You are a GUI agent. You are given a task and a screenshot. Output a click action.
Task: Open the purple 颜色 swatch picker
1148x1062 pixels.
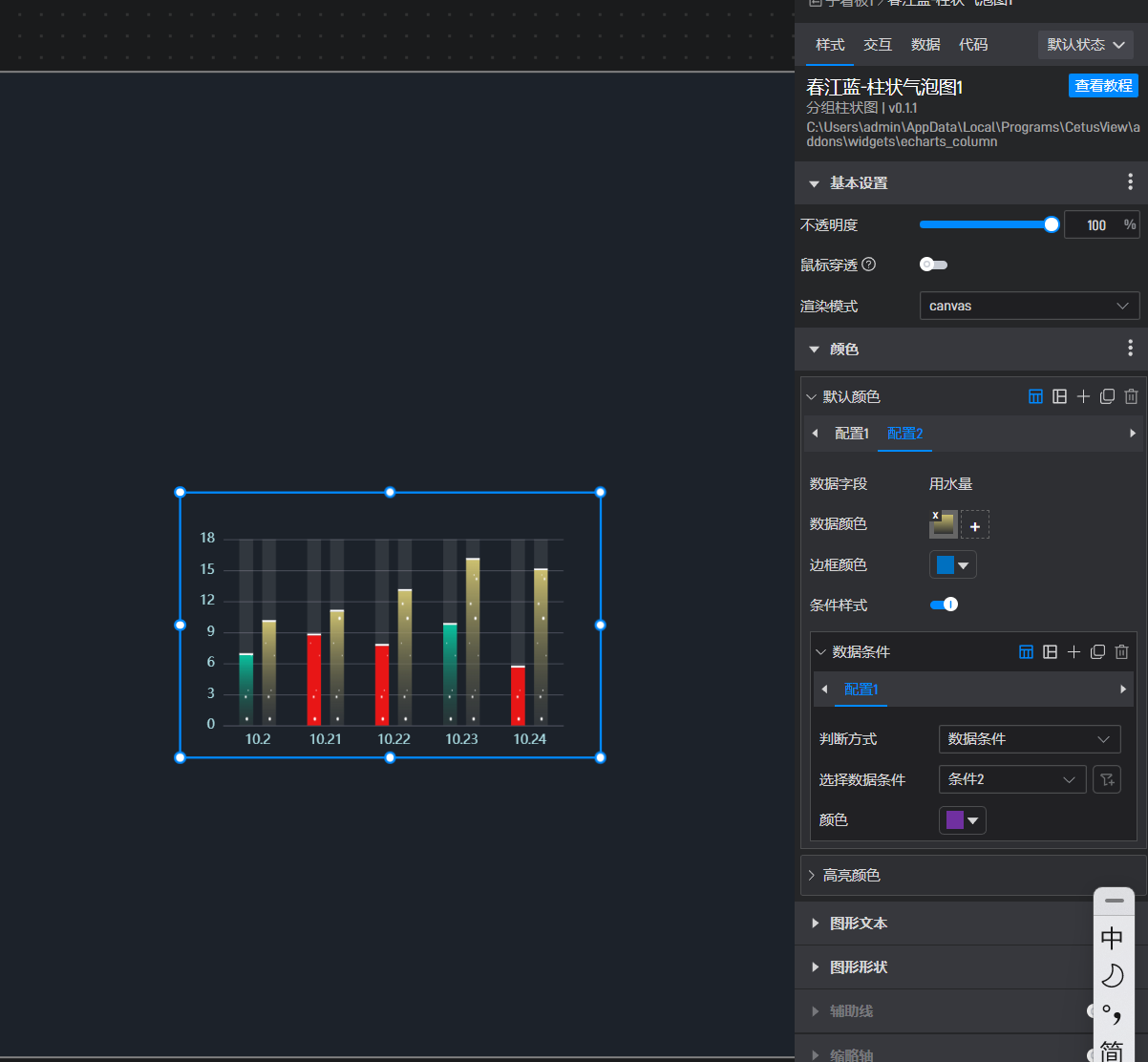click(962, 820)
